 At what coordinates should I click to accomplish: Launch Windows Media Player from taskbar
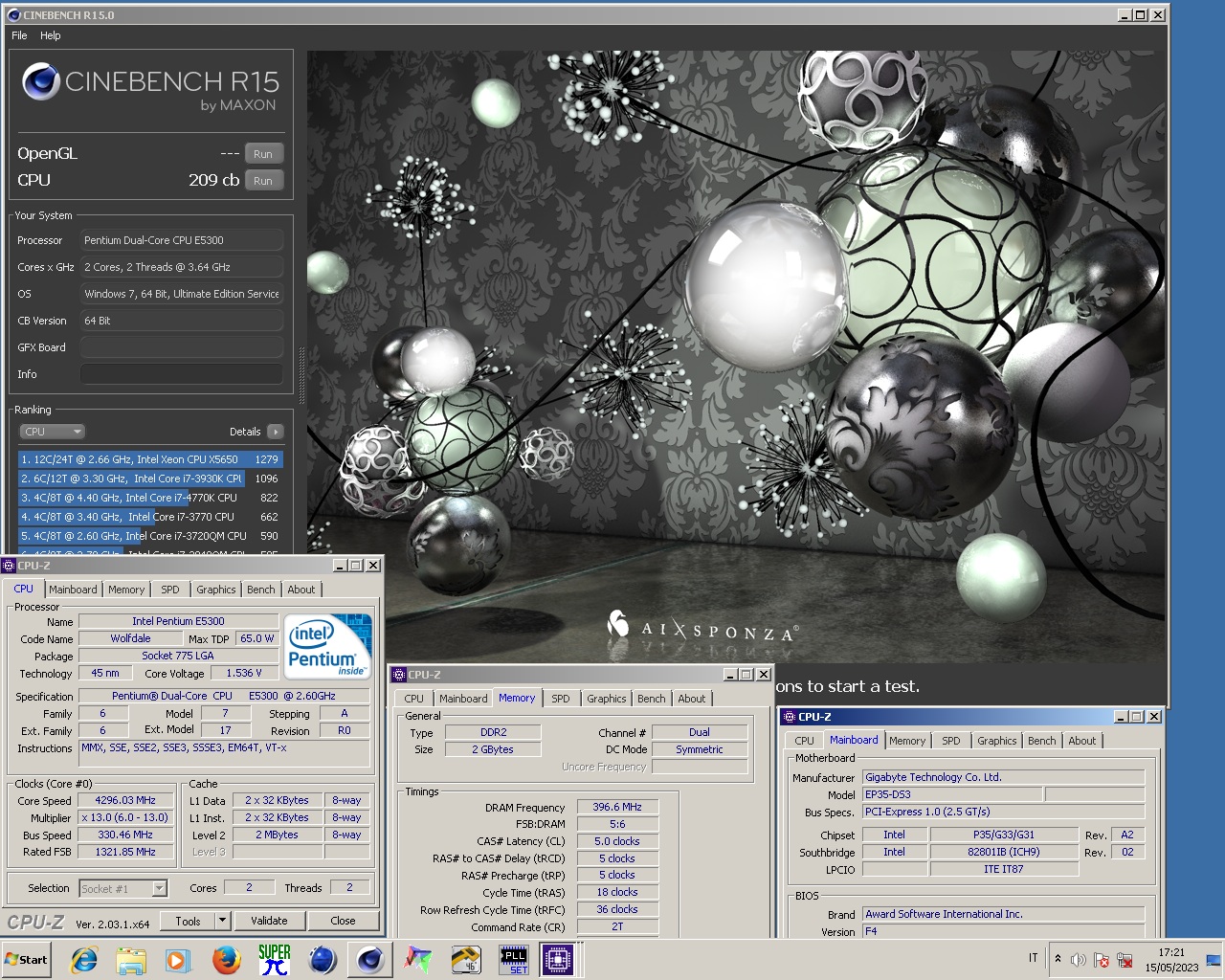click(x=178, y=959)
